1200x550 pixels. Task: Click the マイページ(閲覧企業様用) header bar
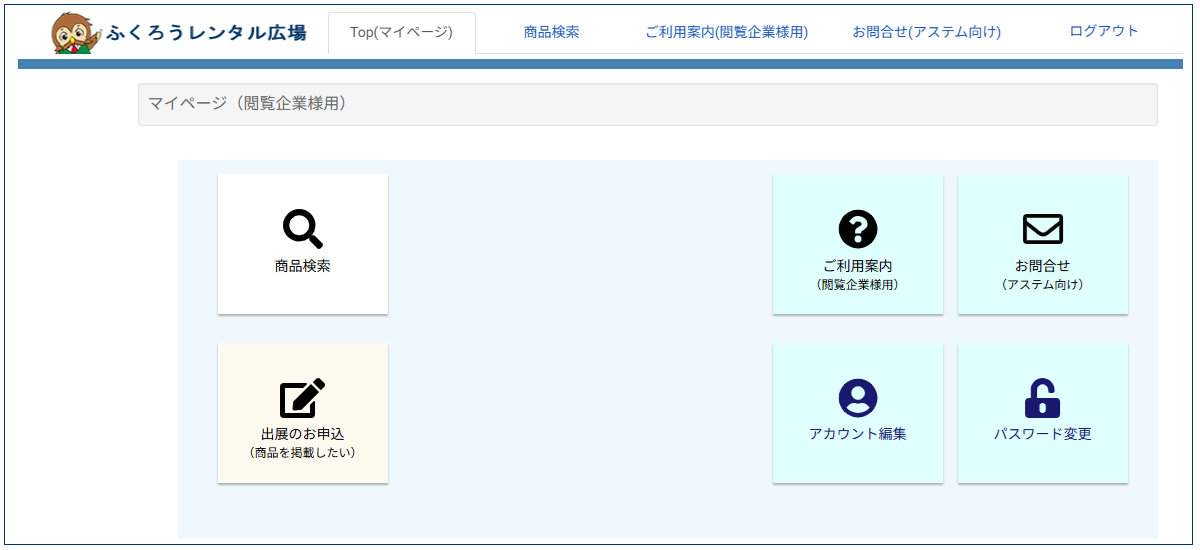point(647,104)
